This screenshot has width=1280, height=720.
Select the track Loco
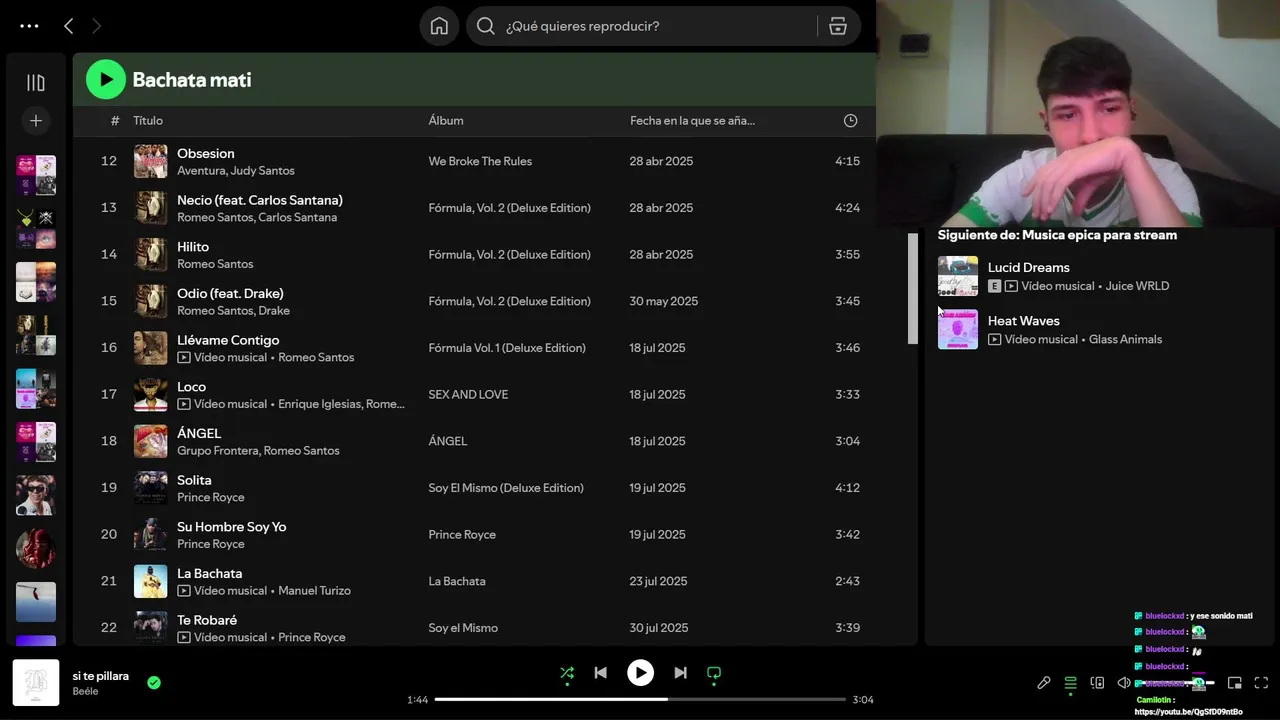click(x=191, y=387)
